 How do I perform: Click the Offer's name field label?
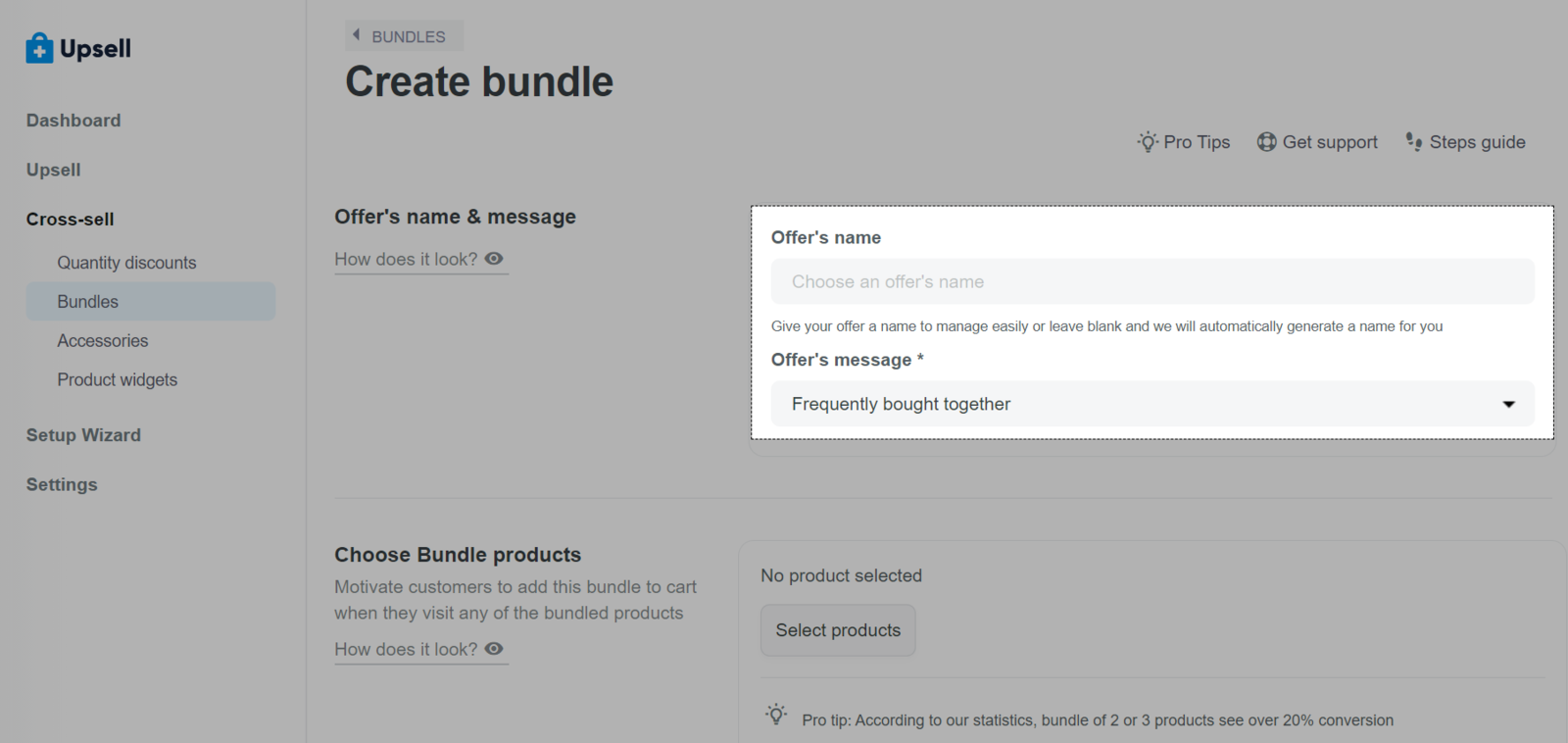coord(826,237)
